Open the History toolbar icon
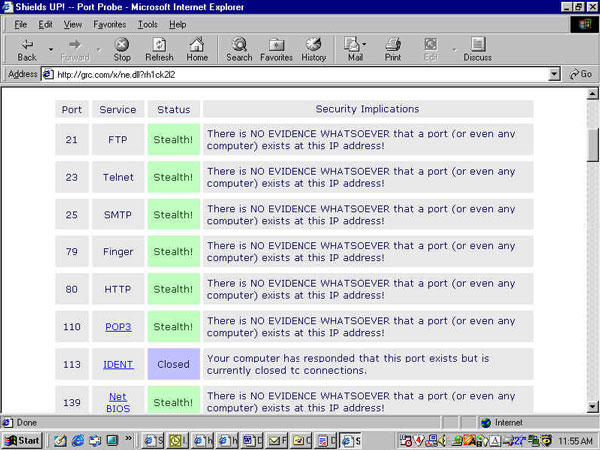Viewport: 600px width, 450px height. pyautogui.click(x=313, y=49)
